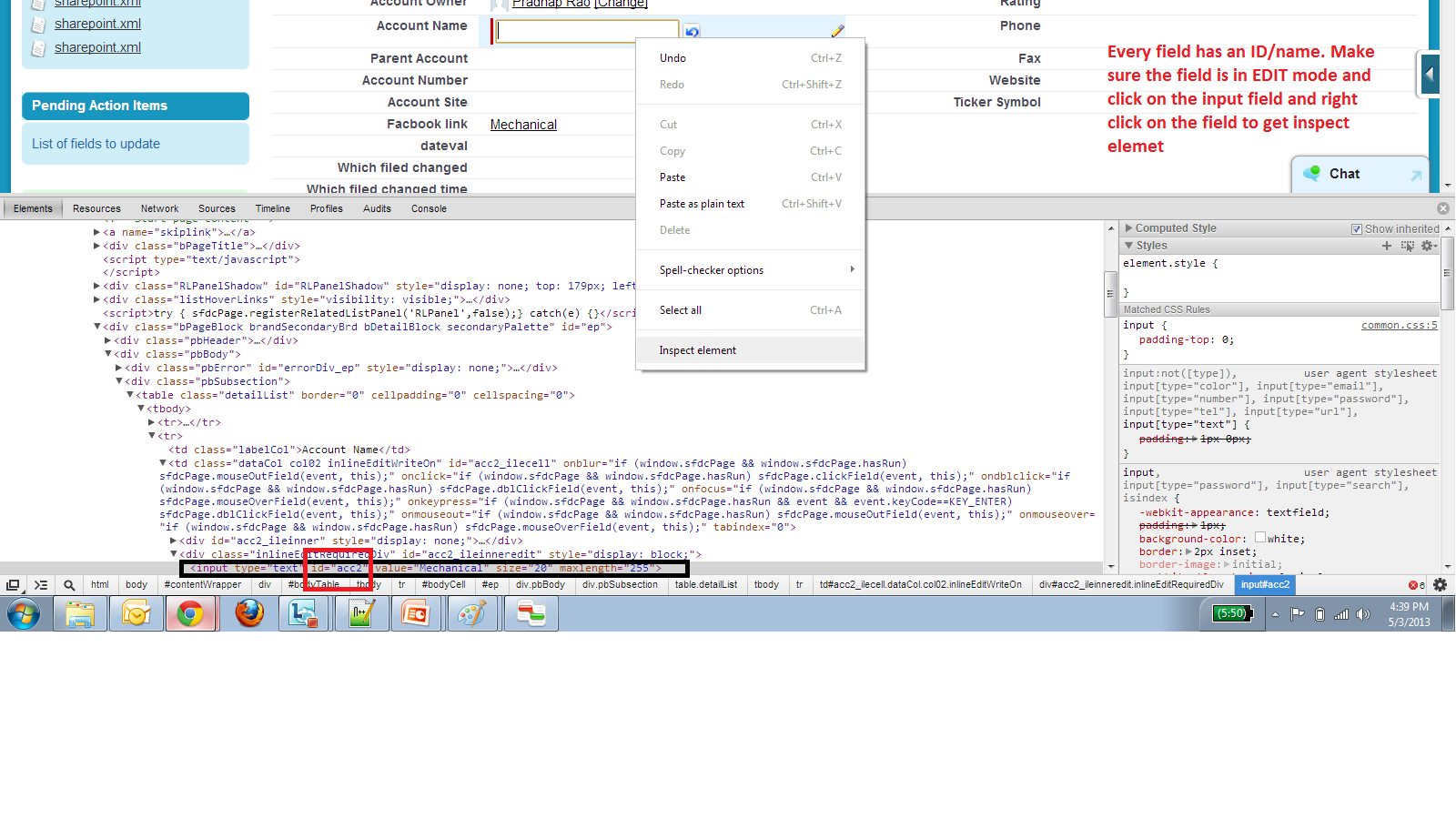Toggle the Show inherited checkbox

pos(1357,229)
